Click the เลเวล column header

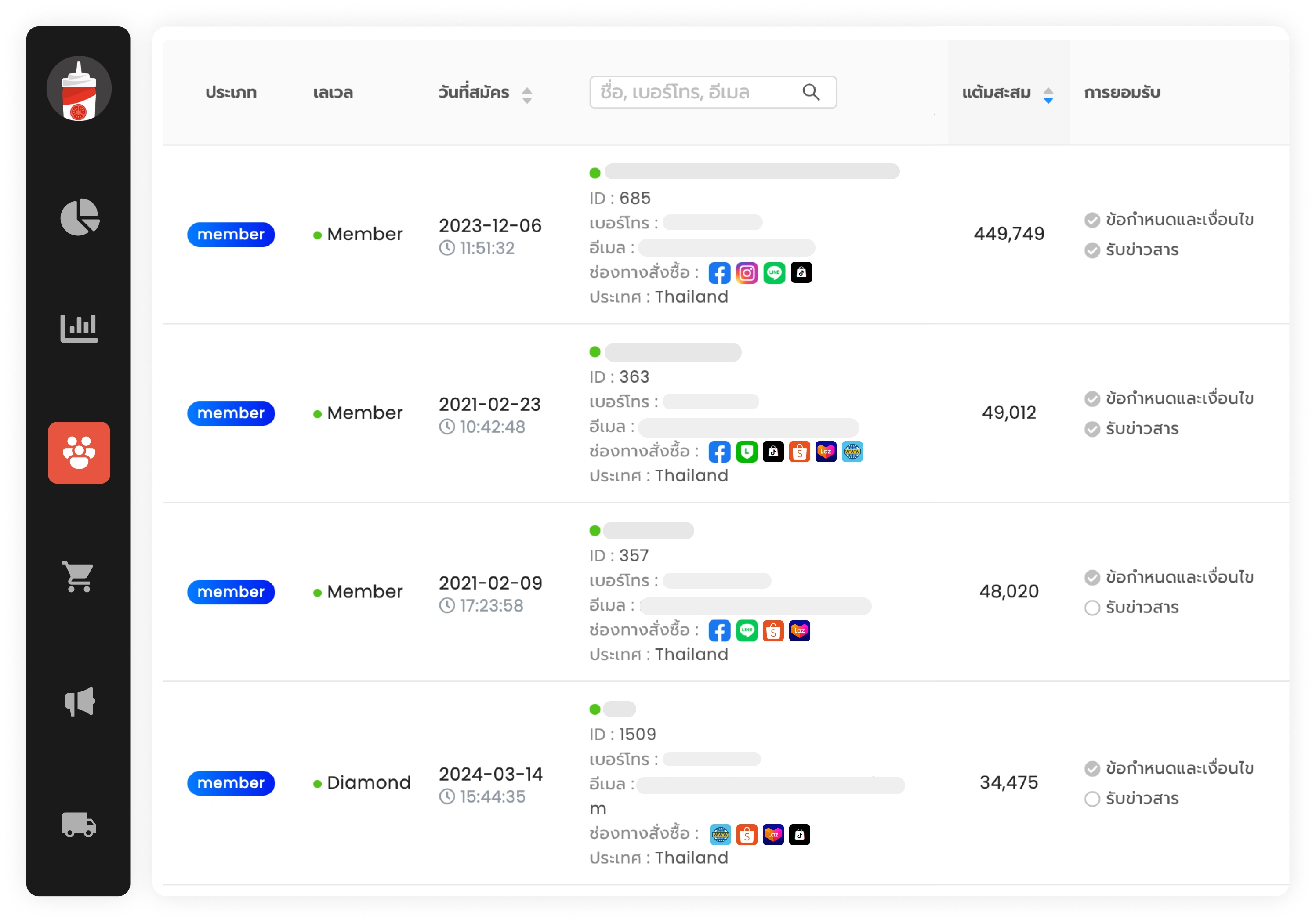tap(333, 92)
